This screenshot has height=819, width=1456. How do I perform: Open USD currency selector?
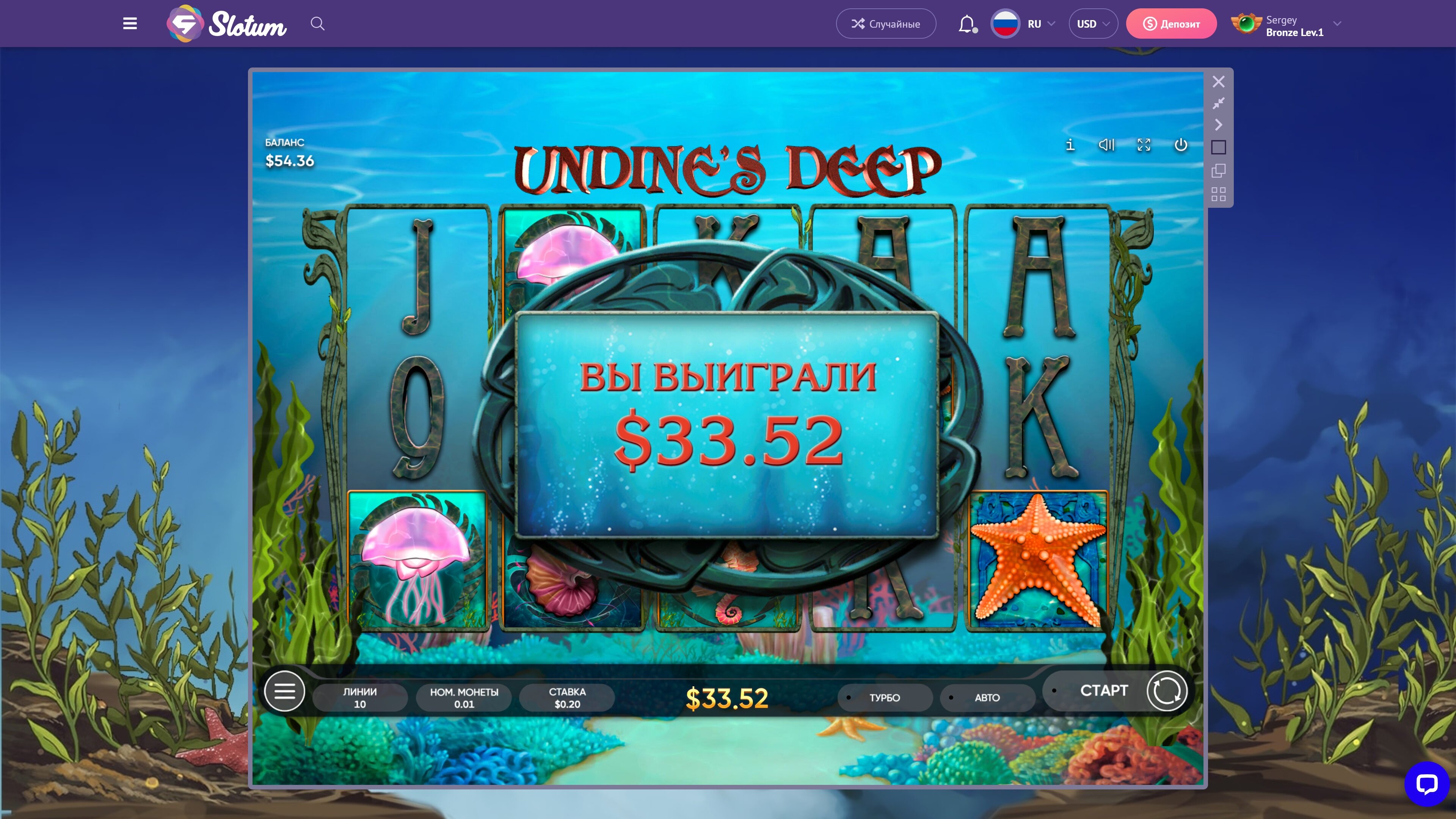[1092, 24]
